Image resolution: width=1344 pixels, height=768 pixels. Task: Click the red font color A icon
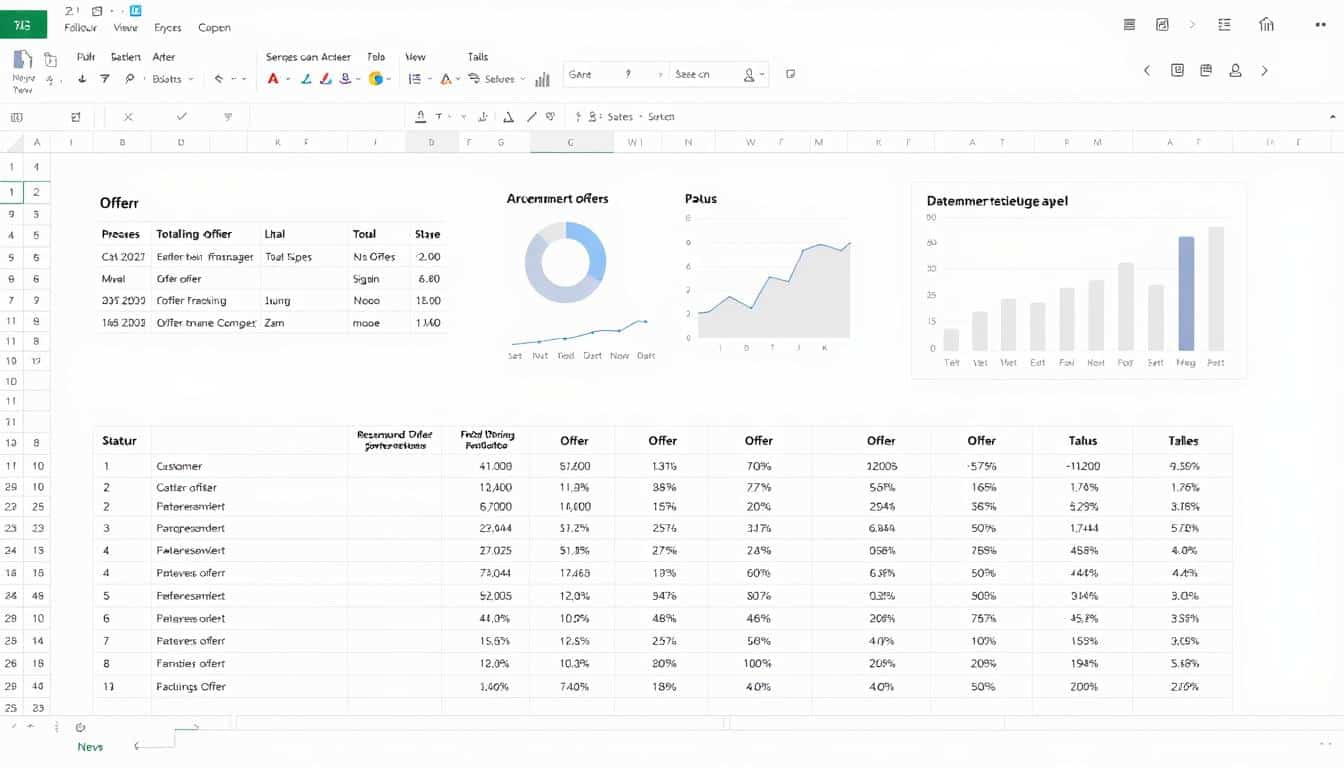pos(273,78)
